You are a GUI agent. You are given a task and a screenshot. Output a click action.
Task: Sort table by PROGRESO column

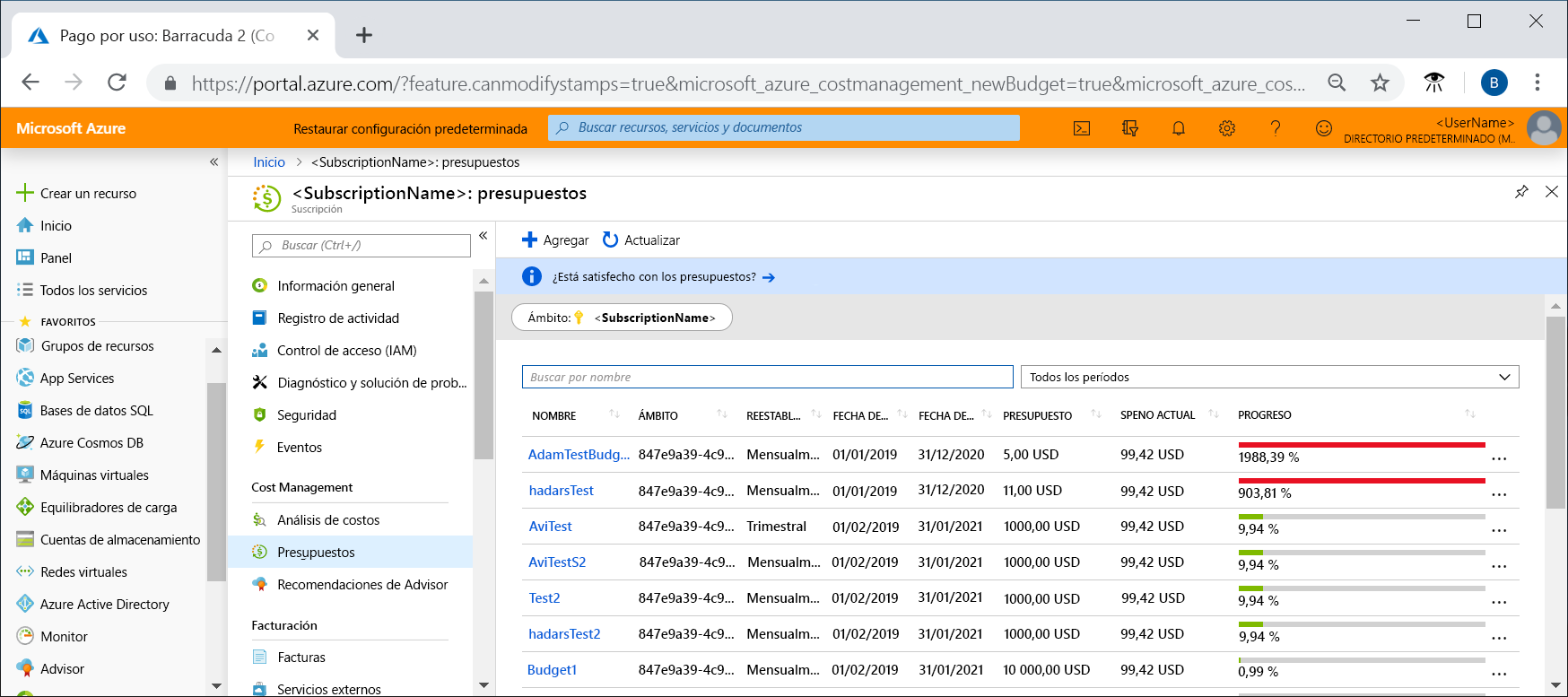[1265, 415]
